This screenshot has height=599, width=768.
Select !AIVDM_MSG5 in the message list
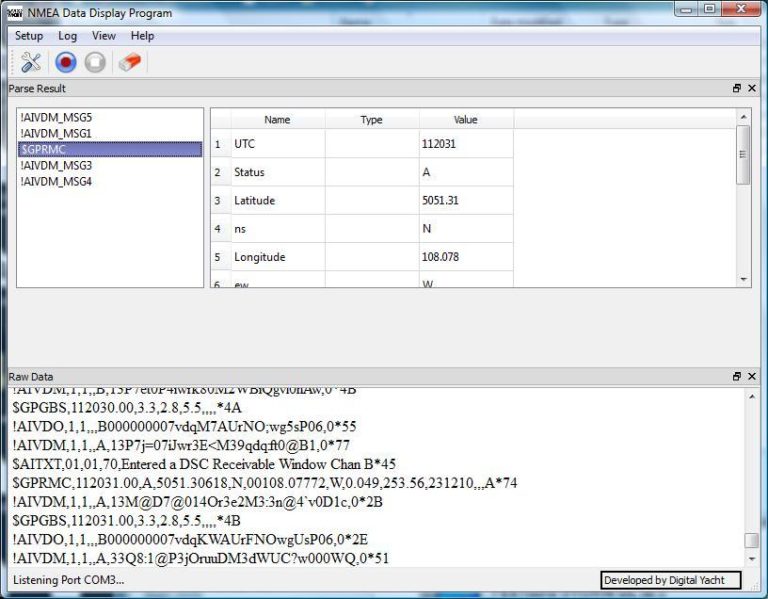coord(56,117)
